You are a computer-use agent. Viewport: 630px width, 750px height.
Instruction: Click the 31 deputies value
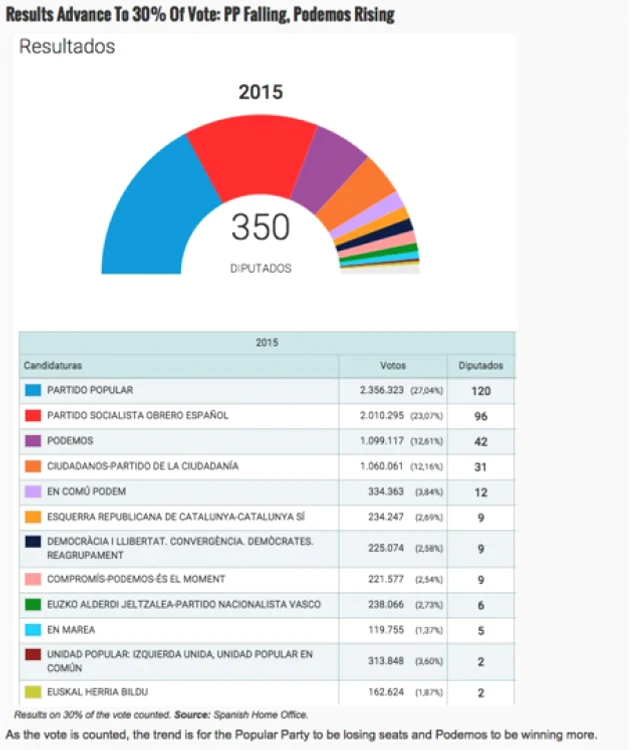(x=481, y=467)
